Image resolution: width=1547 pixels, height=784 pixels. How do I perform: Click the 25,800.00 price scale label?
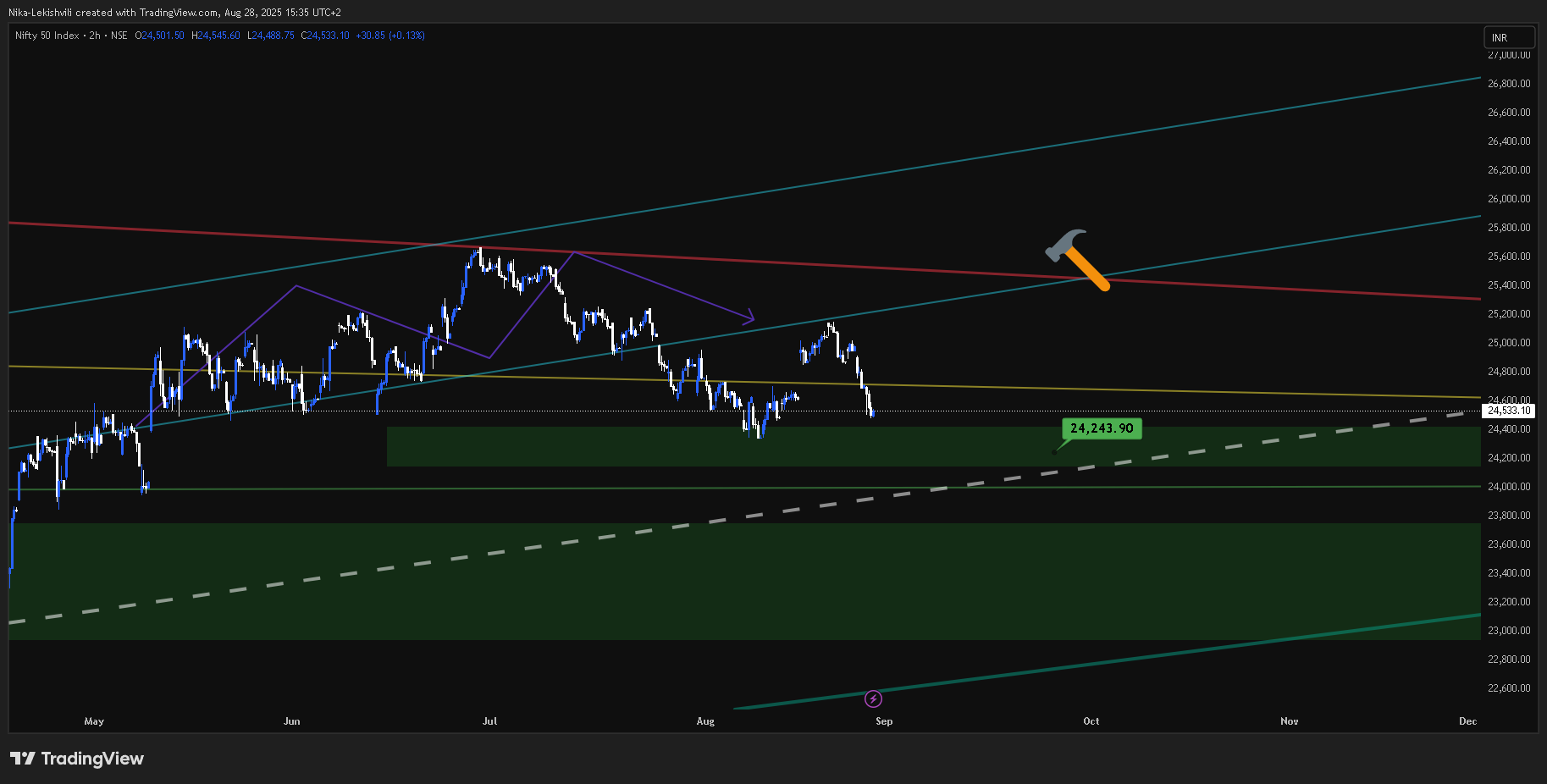[x=1509, y=228]
